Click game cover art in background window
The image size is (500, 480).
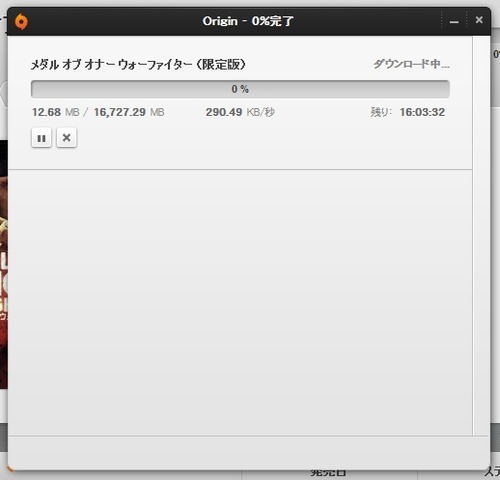coord(4,264)
